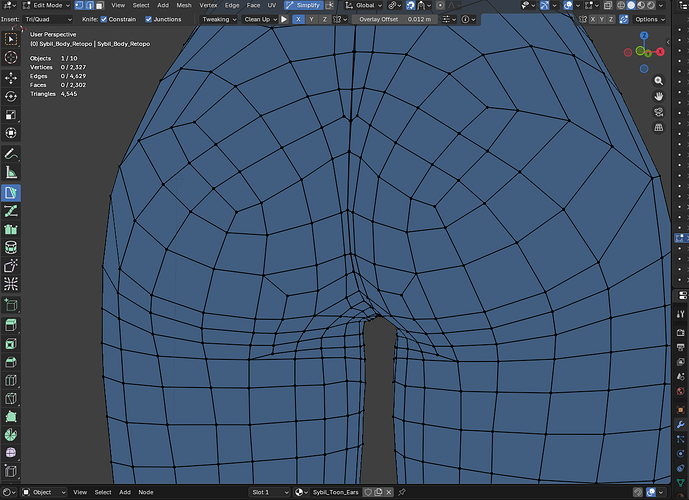Select material preview shading mode

(641, 5)
